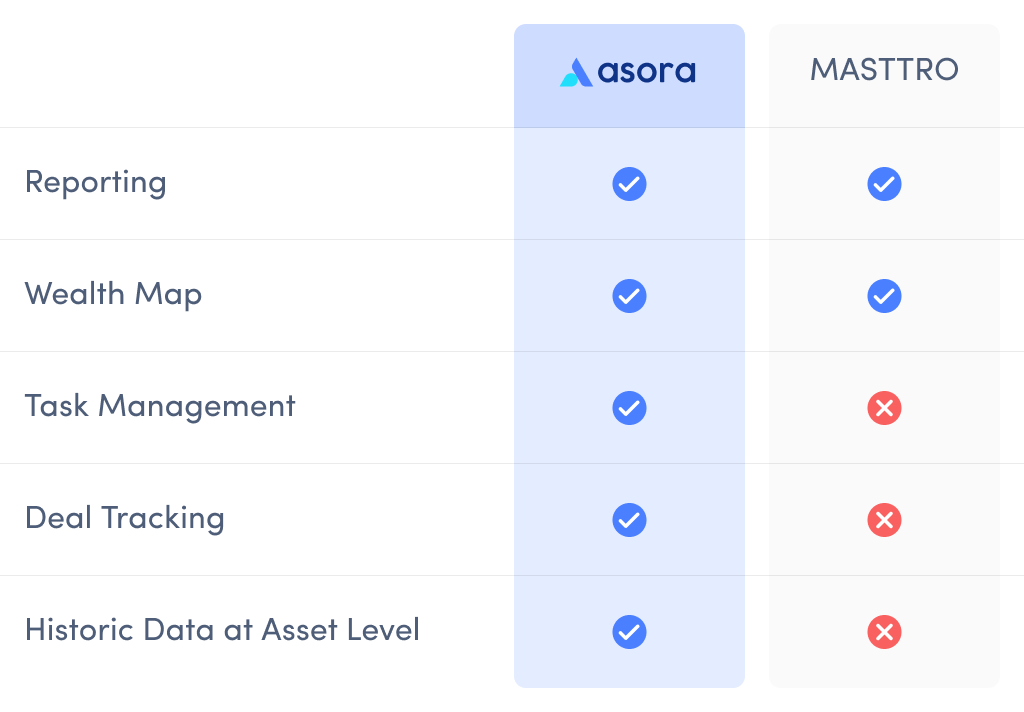Screen dimensions: 1024x712
Task: Click MASTTRO's red cross for Deal Tracking
Action: tap(884, 520)
